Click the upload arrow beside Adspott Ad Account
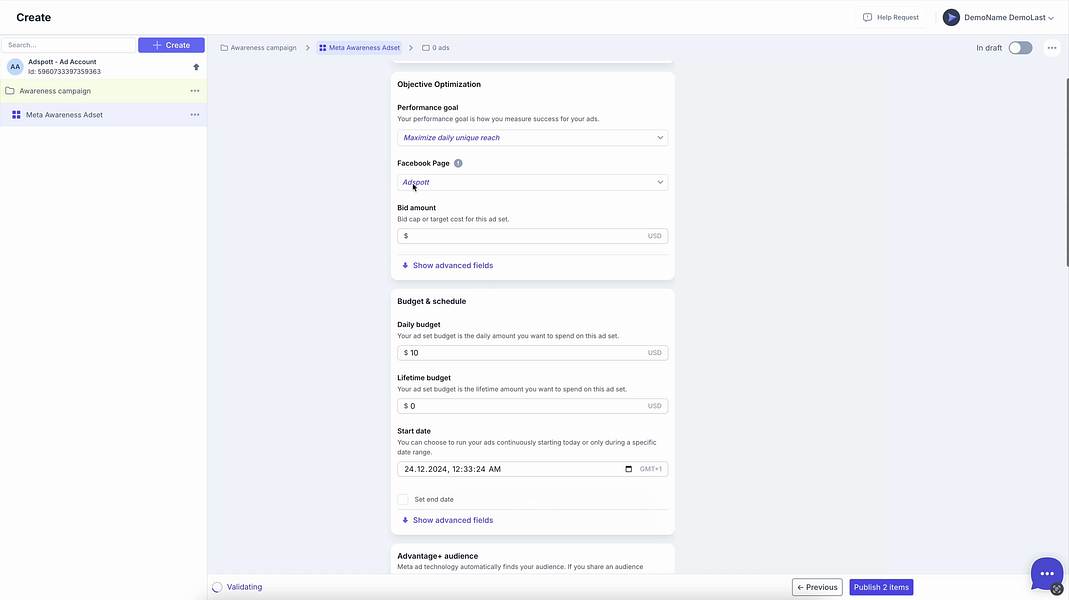Image resolution: width=1069 pixels, height=600 pixels. [x=196, y=67]
